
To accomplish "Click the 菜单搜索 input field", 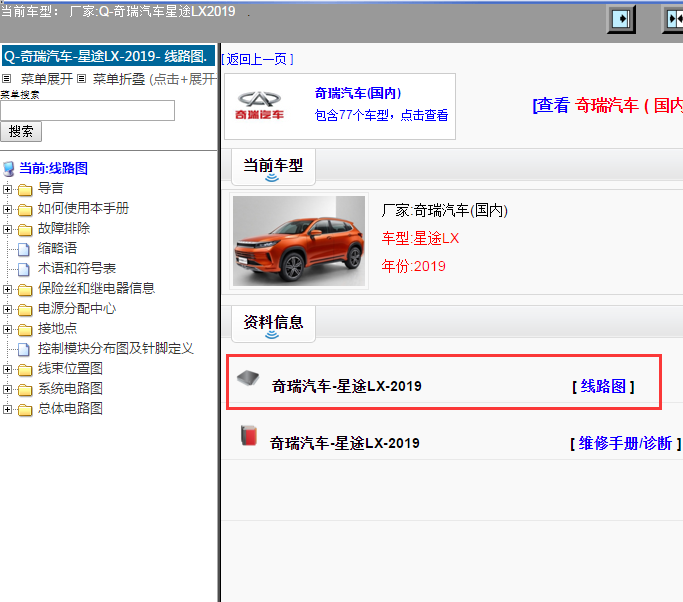I will [x=88, y=111].
